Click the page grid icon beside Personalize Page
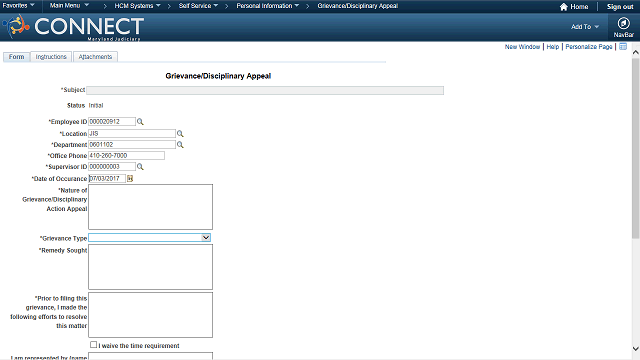The width and height of the screenshot is (640, 360). click(623, 47)
